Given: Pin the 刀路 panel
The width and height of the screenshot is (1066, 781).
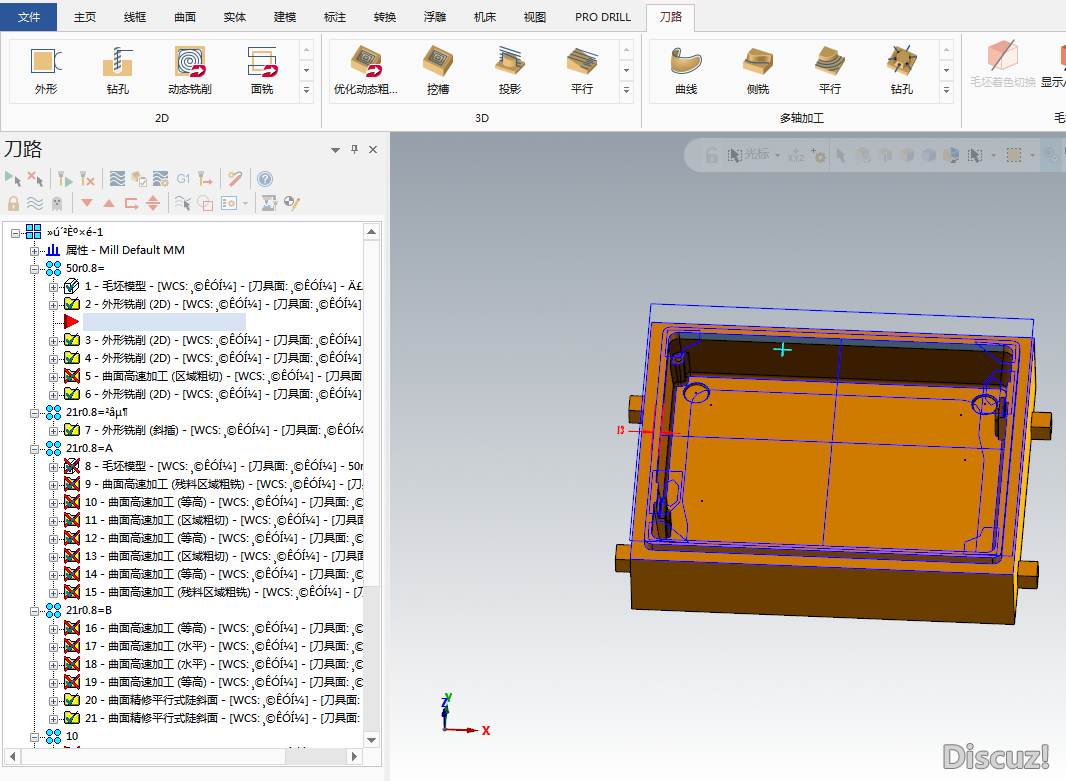Looking at the screenshot, I should [x=354, y=150].
